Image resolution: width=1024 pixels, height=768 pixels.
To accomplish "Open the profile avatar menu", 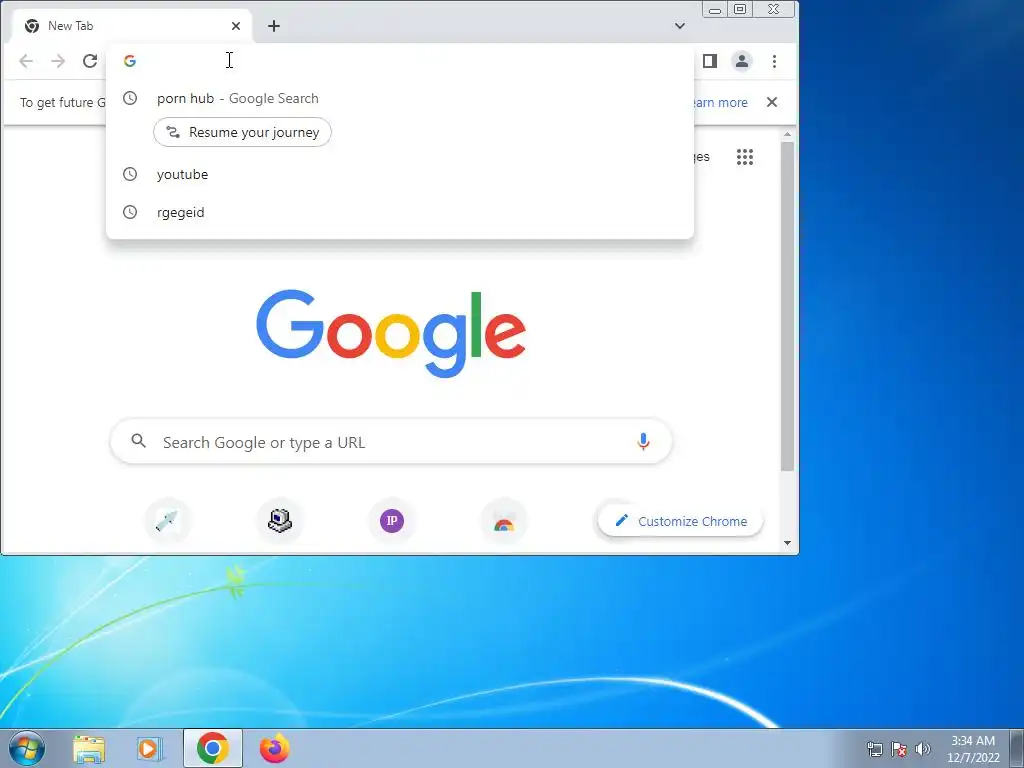I will (742, 61).
